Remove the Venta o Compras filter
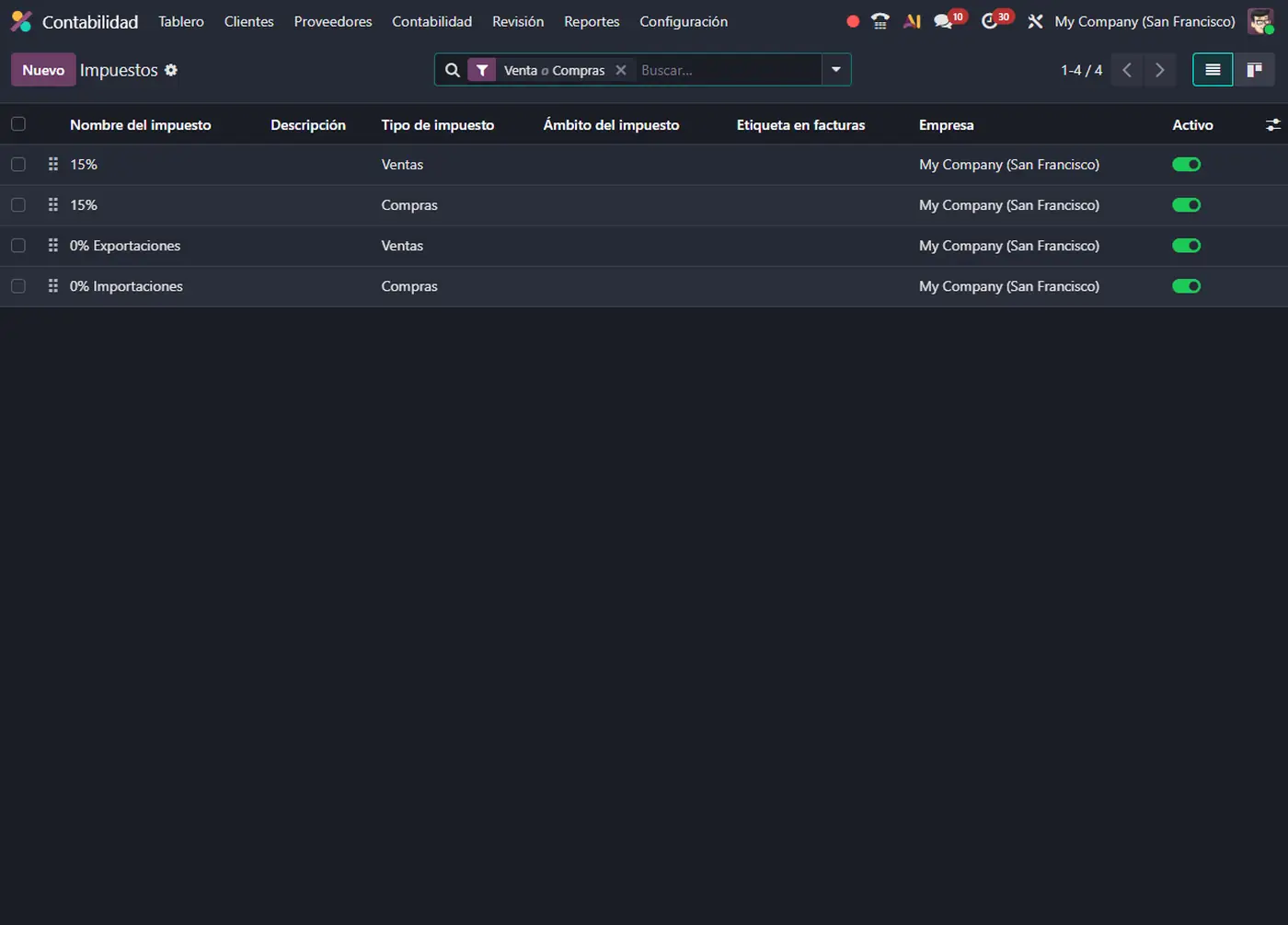The width and height of the screenshot is (1288, 925). [x=621, y=70]
